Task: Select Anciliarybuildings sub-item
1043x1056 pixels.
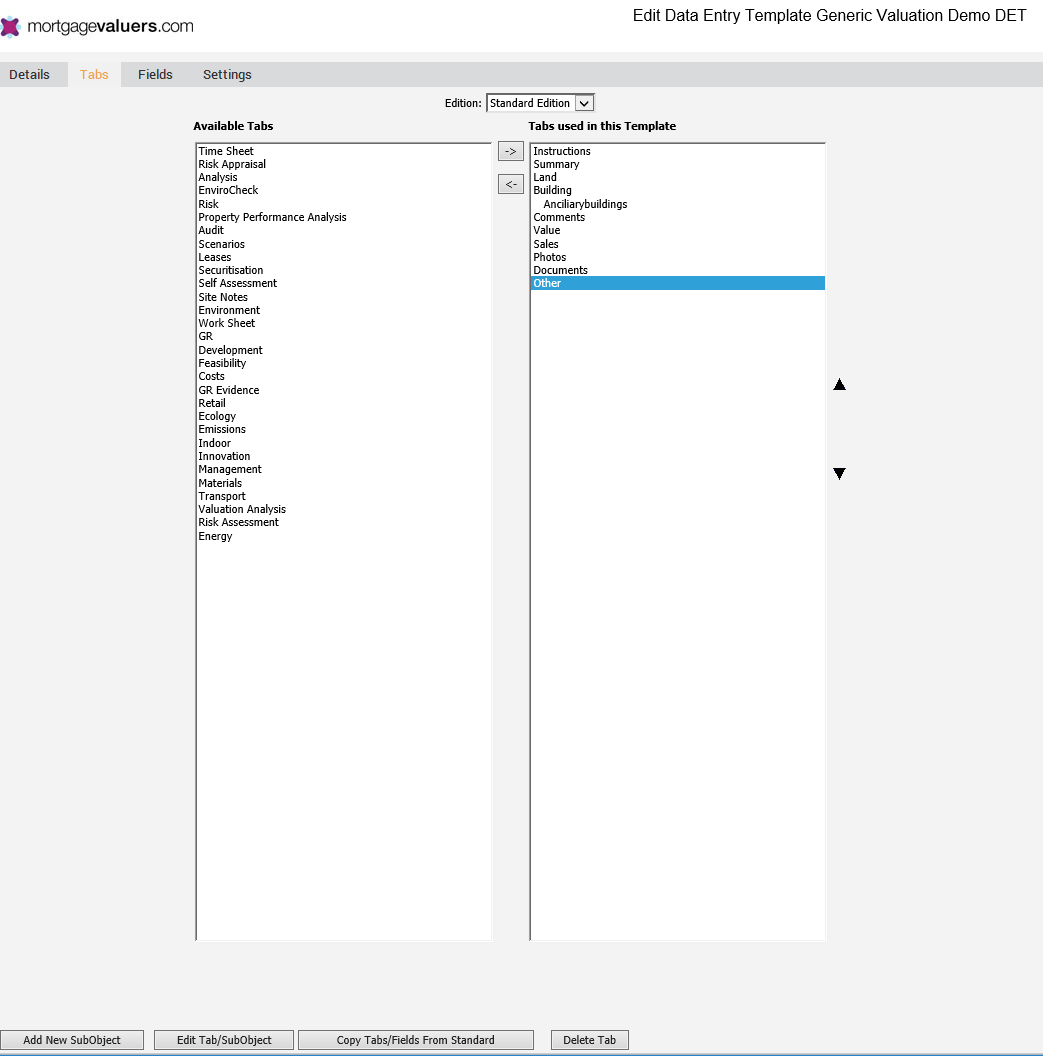Action: (678, 204)
